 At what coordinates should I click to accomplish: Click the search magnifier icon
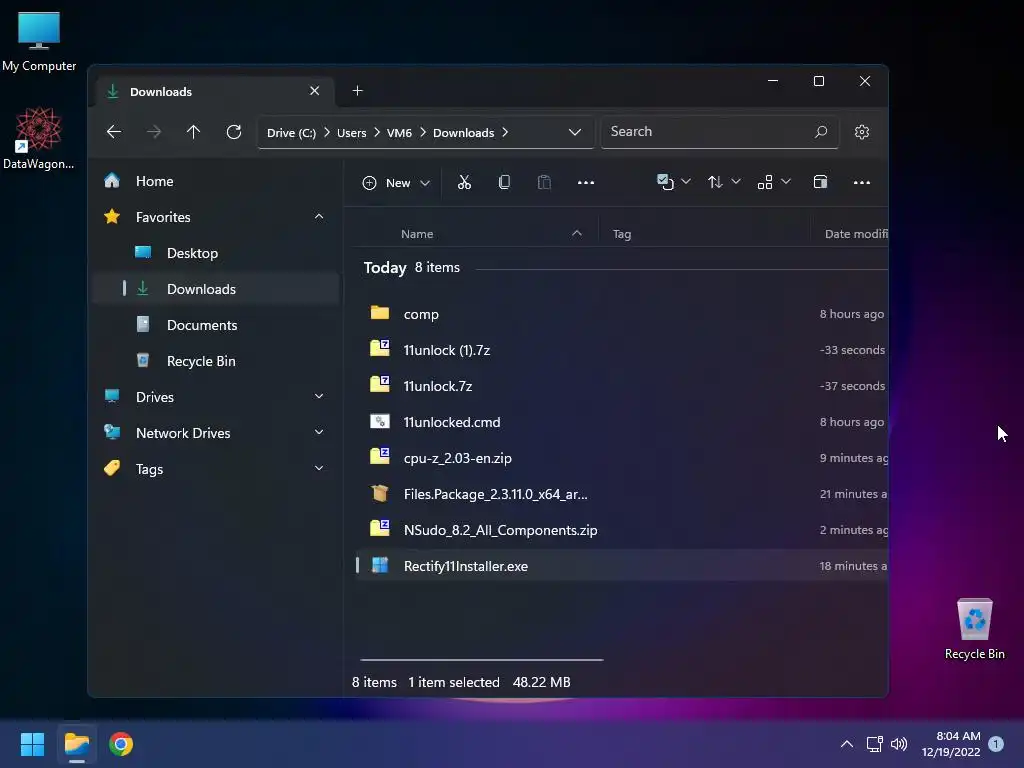click(821, 132)
